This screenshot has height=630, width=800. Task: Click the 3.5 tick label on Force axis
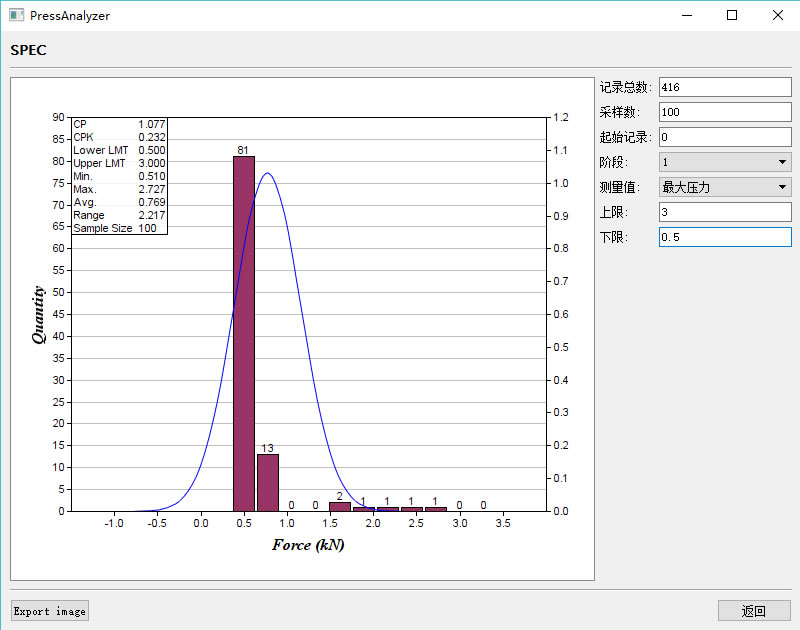(503, 523)
